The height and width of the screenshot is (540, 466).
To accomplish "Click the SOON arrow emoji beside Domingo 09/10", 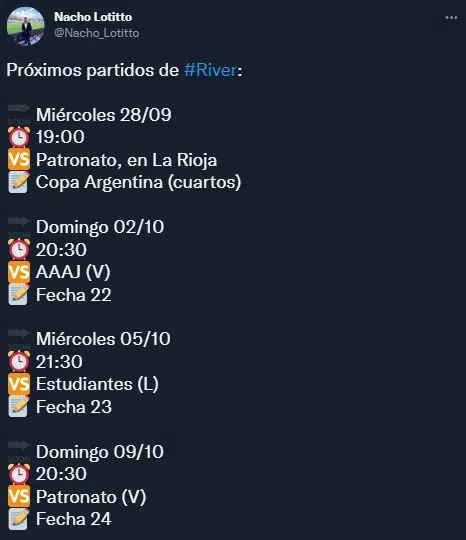I will click(x=19, y=451).
